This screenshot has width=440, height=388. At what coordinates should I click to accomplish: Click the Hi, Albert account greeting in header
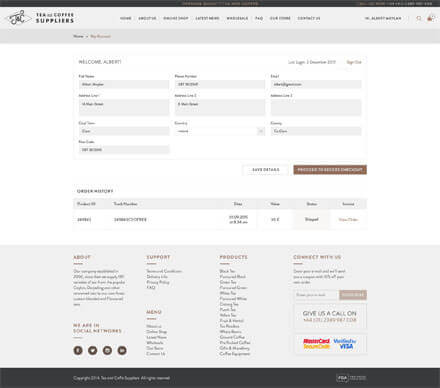click(x=383, y=18)
